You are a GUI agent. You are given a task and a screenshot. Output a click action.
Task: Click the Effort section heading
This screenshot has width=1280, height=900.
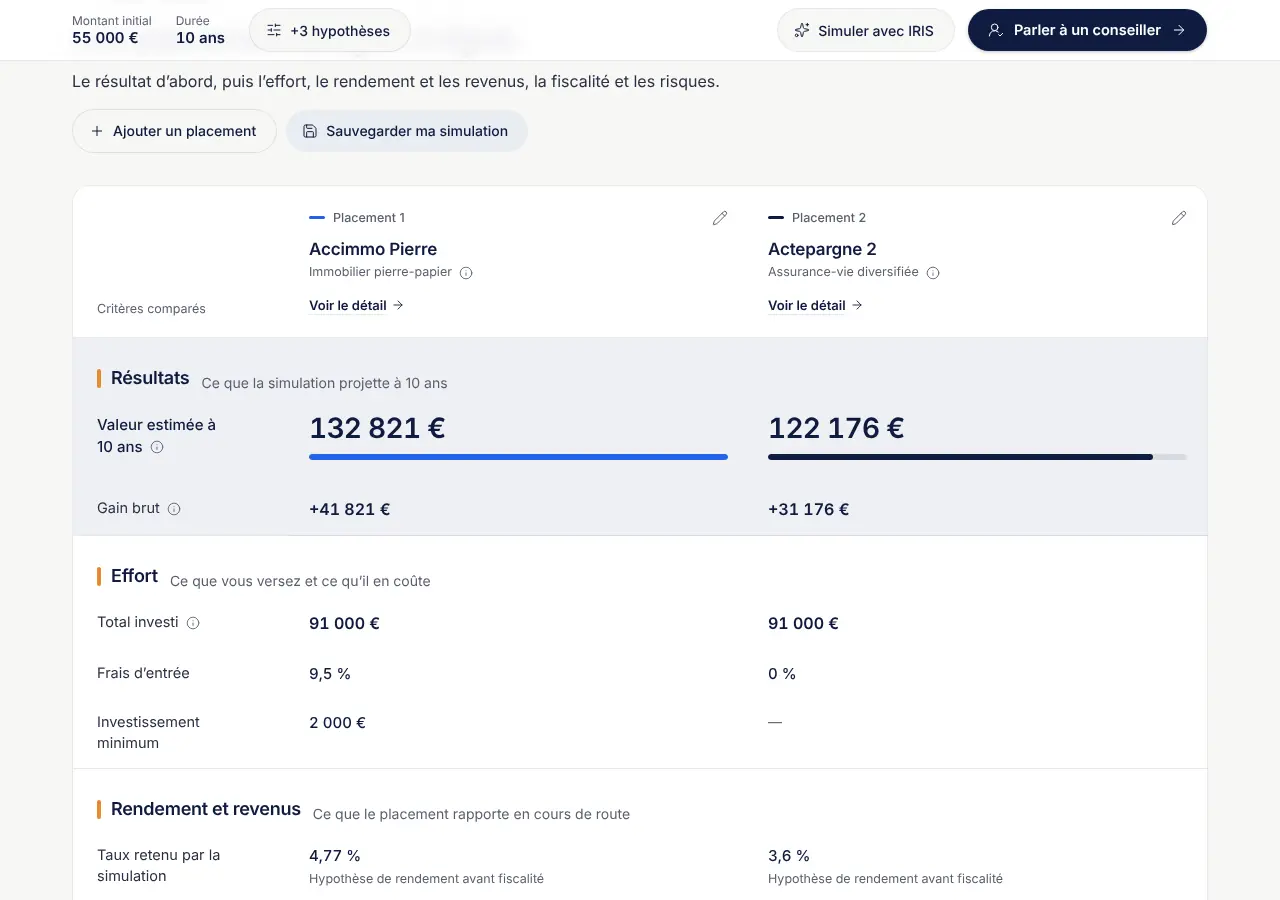pyautogui.click(x=134, y=576)
